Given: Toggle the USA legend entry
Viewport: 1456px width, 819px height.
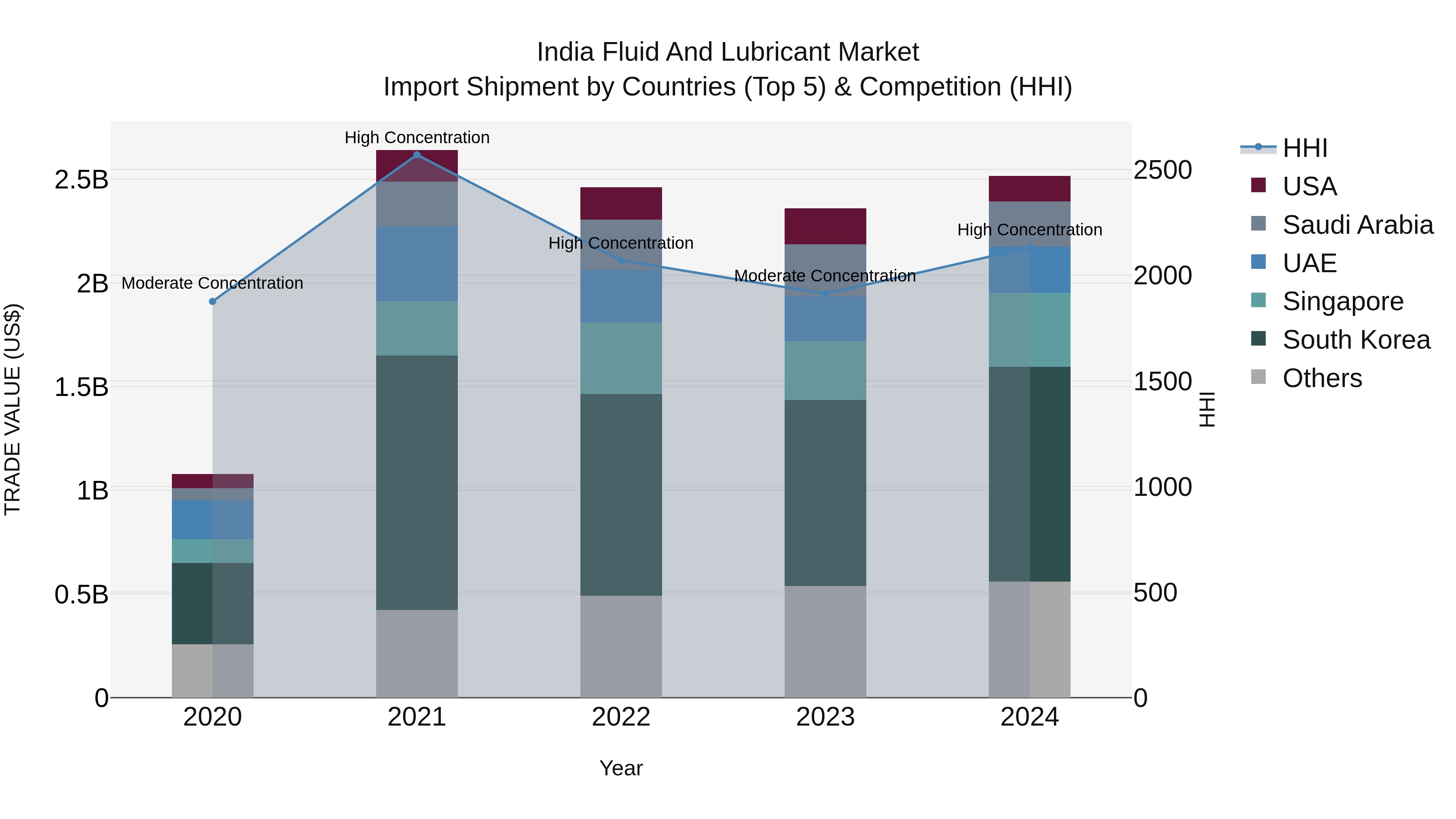Looking at the screenshot, I should (x=1294, y=186).
